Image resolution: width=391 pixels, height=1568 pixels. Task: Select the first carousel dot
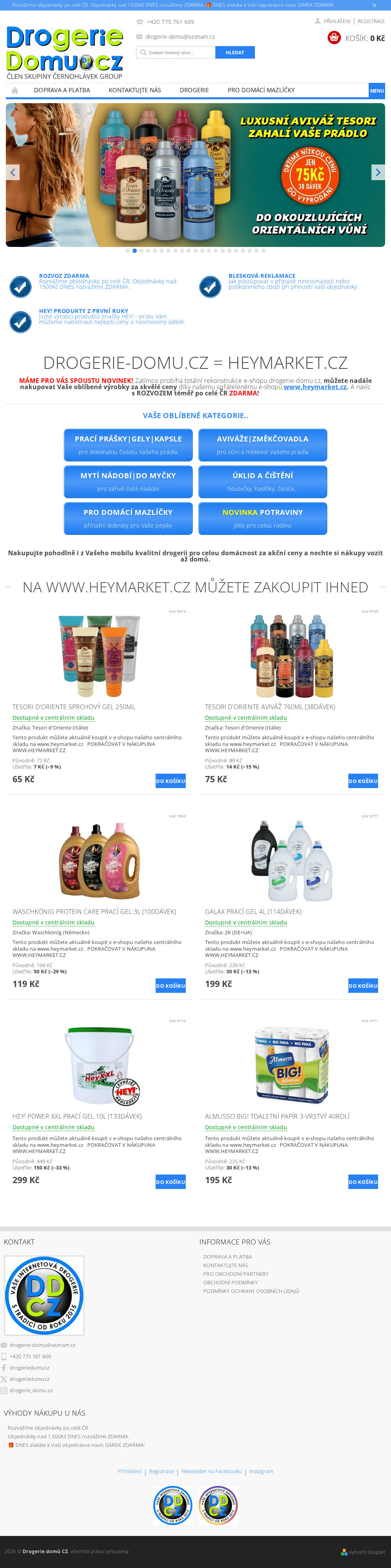pos(128,251)
